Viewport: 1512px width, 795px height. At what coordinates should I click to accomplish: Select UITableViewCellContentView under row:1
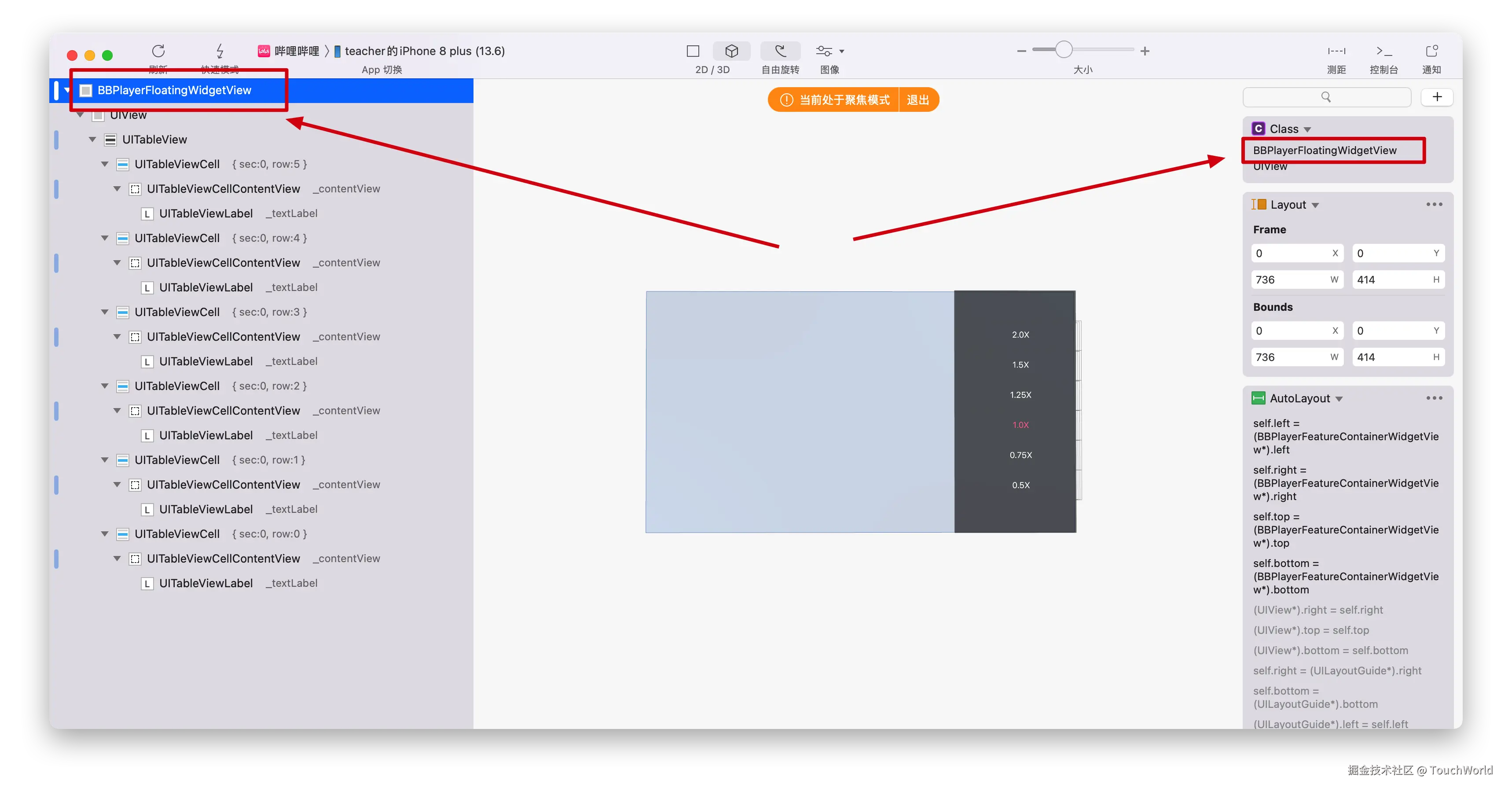[x=223, y=485]
